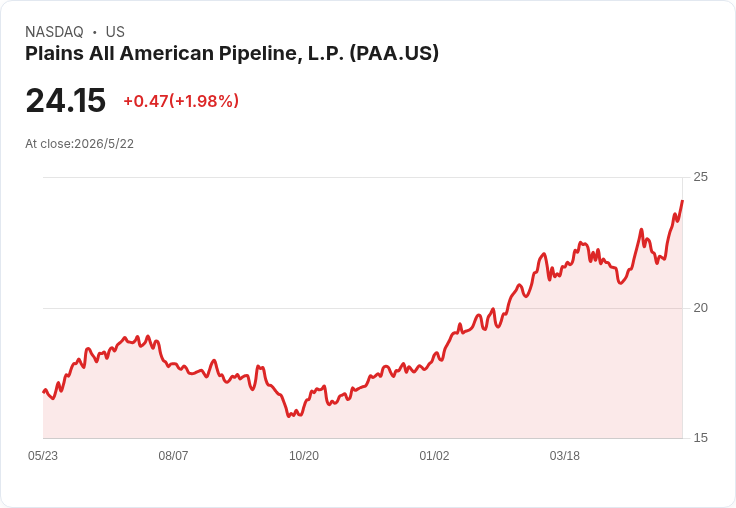
Task: Click the chart's lowest point near 10/20
Action: click(289, 416)
